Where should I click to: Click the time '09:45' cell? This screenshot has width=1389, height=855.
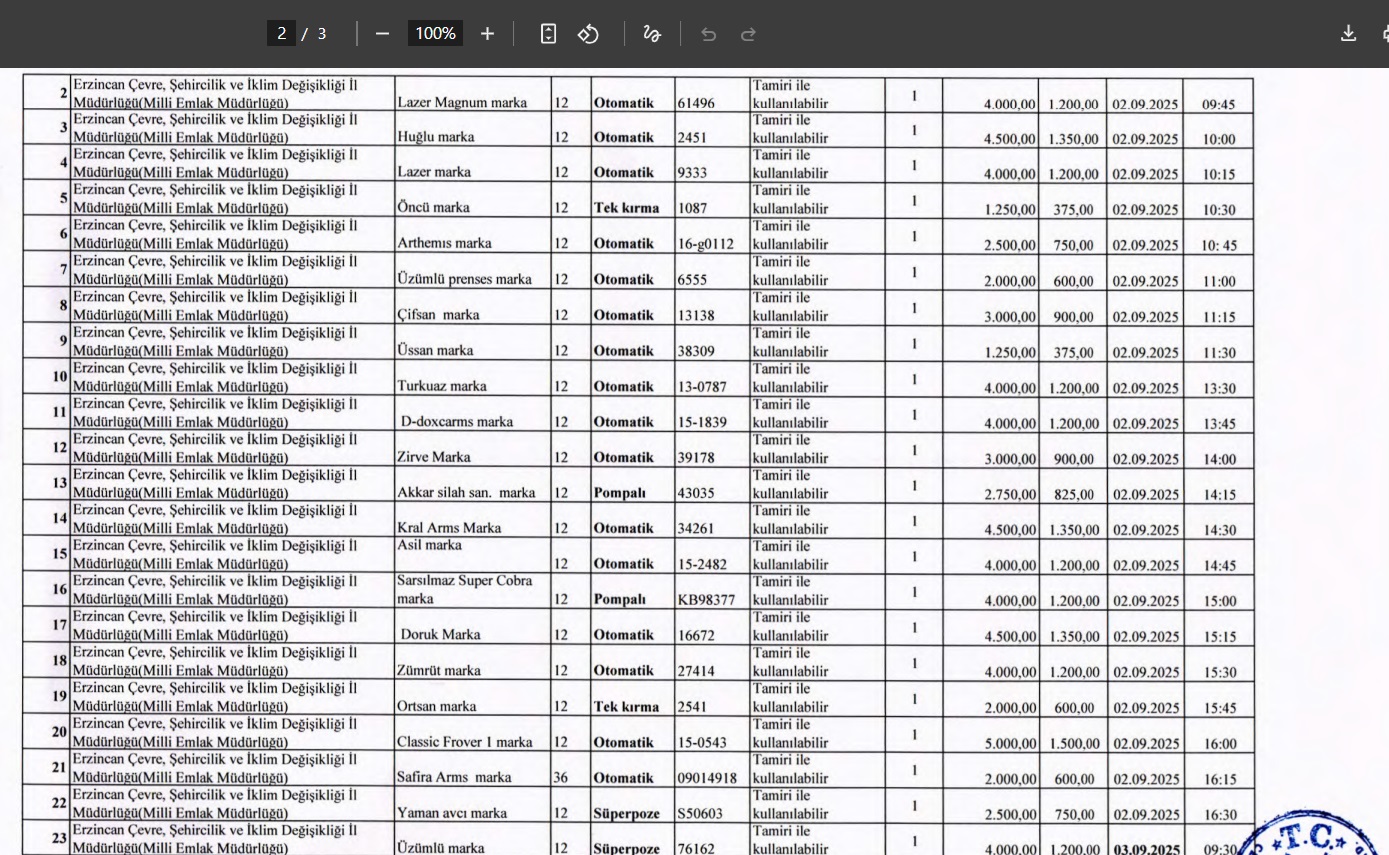pyautogui.click(x=1219, y=104)
